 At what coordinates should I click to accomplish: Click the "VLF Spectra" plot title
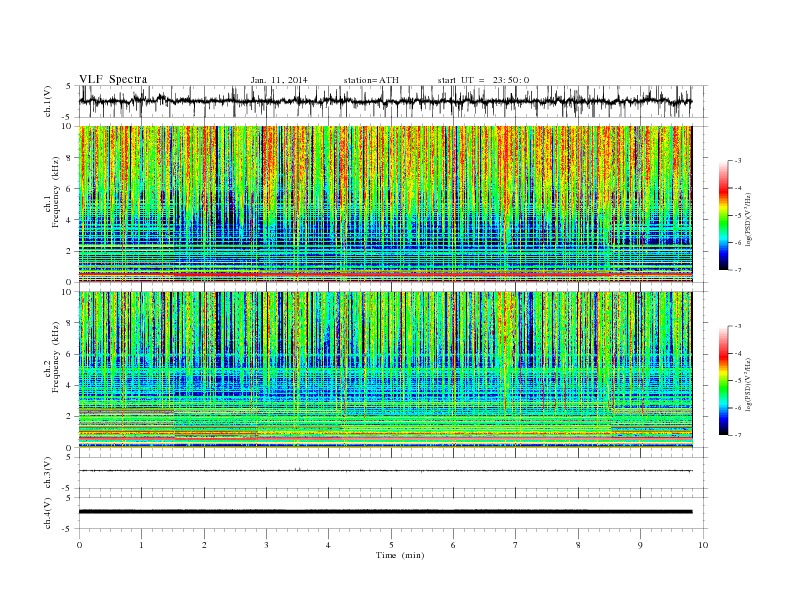click(113, 79)
